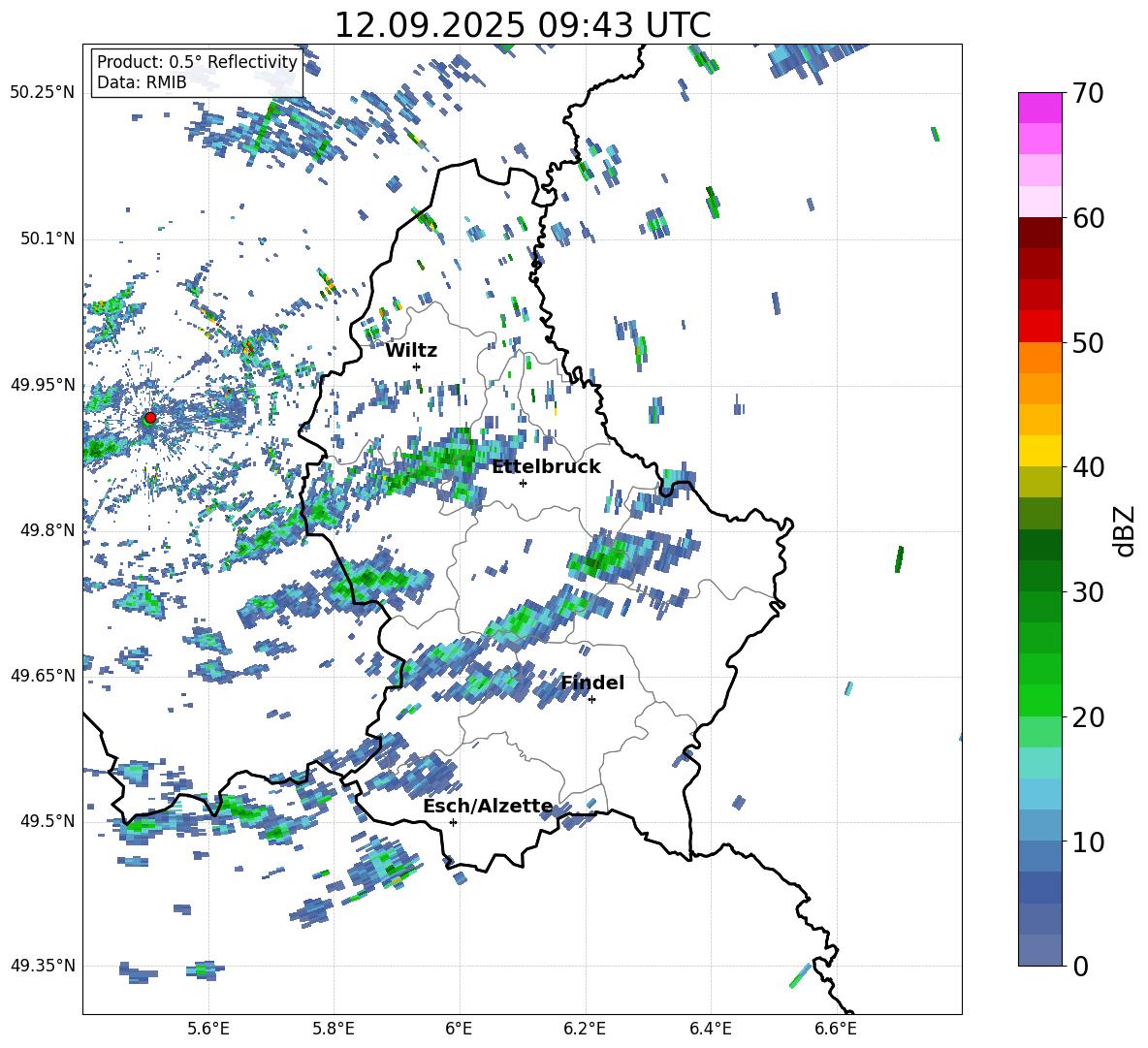The height and width of the screenshot is (1048, 1148).
Task: Click the 70 colorbar tick label
Action: point(1088,93)
